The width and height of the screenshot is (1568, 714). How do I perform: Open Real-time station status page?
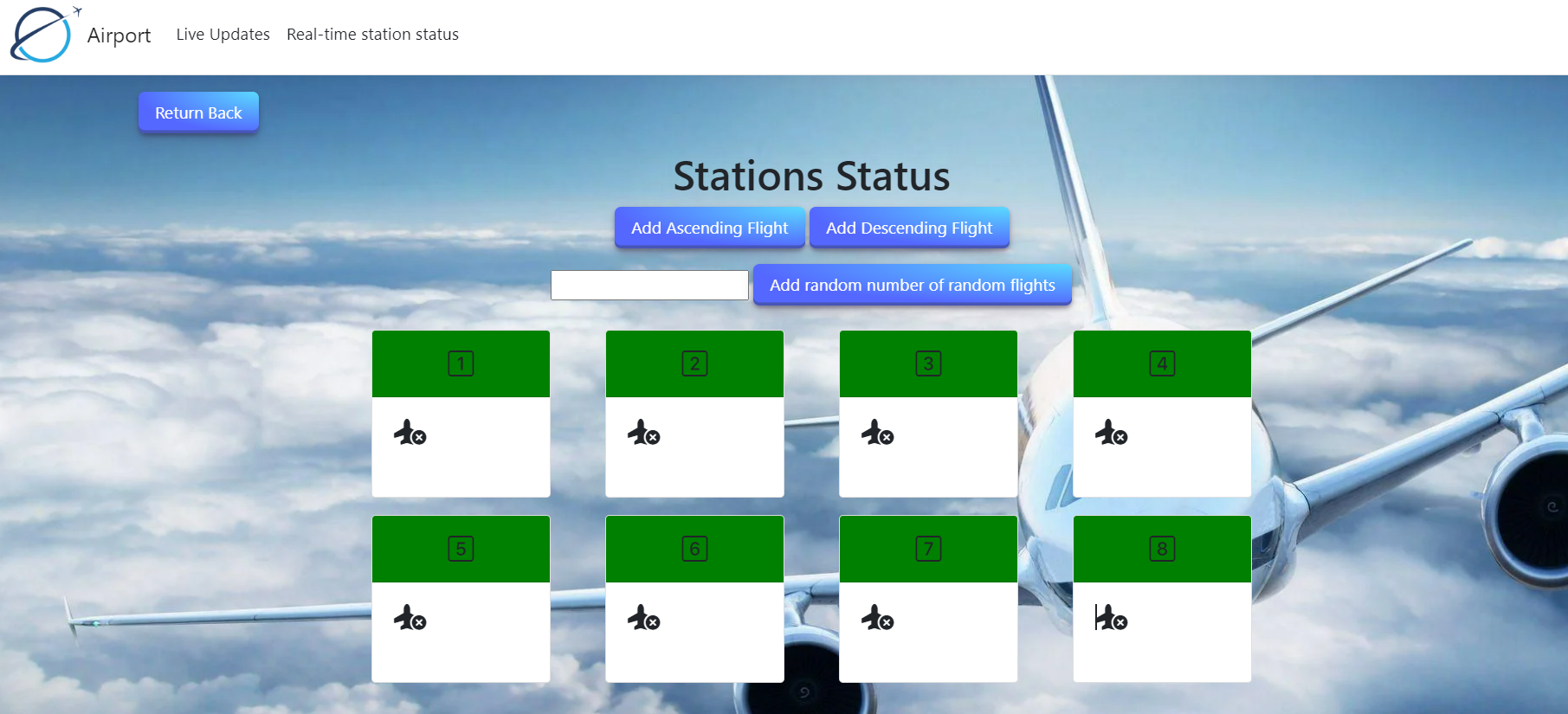pos(372,35)
